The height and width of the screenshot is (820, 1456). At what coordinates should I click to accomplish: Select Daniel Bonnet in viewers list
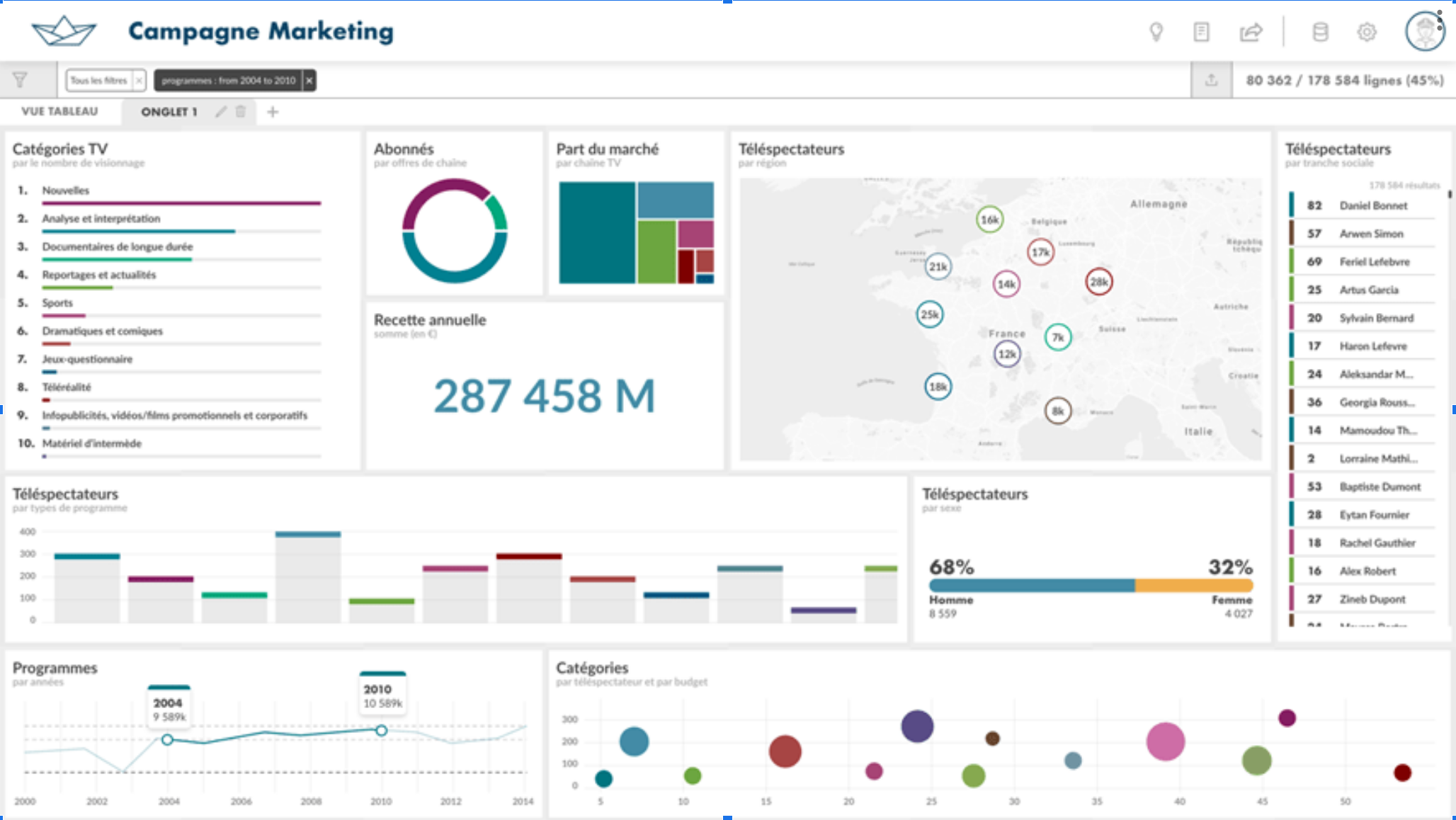(1372, 205)
